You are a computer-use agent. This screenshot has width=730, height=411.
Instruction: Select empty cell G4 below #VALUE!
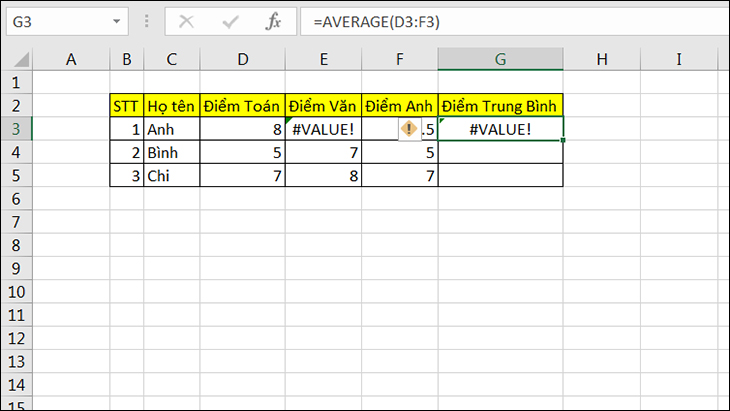(500, 152)
